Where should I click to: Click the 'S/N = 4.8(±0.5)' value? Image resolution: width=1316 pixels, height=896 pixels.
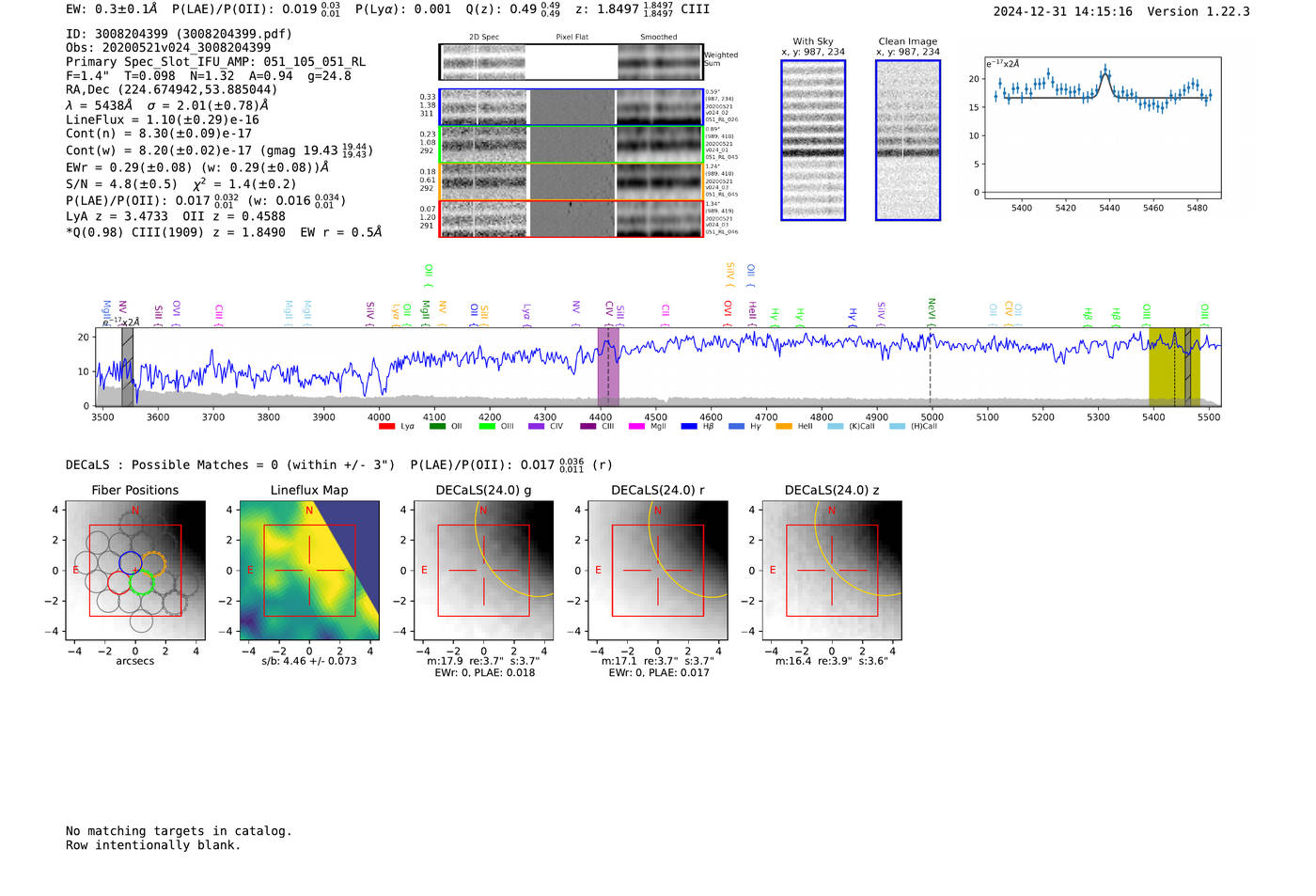pyautogui.click(x=121, y=184)
